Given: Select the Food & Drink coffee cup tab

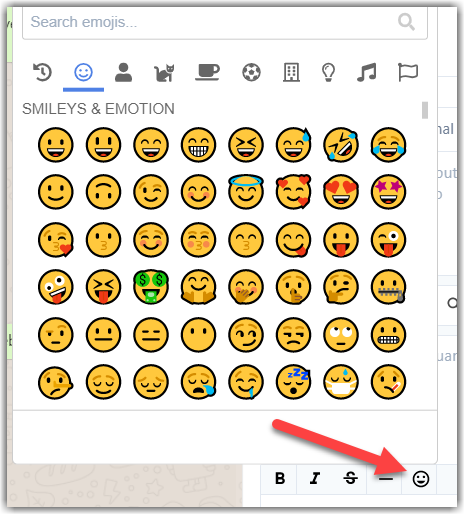Looking at the screenshot, I should 207,72.
